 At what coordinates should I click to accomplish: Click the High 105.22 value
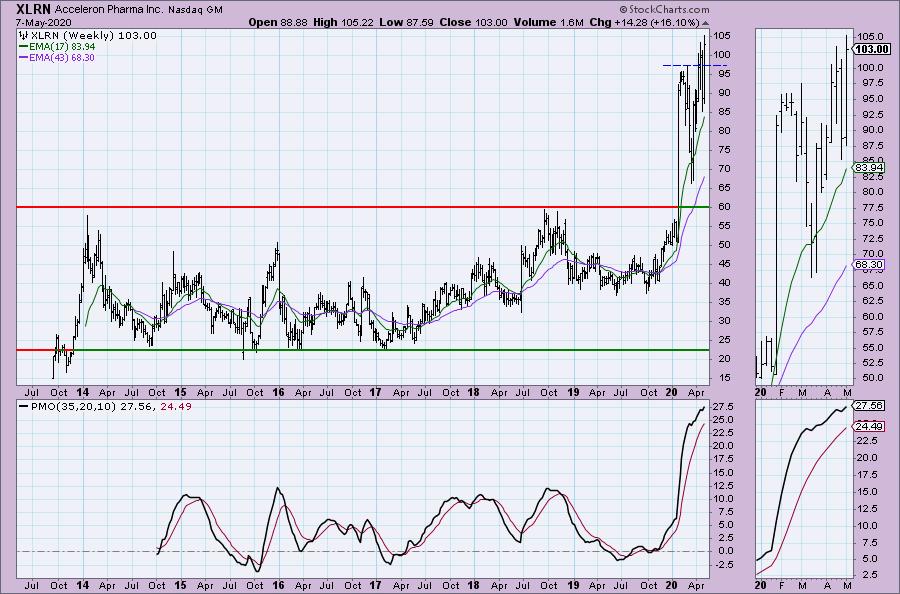point(343,22)
